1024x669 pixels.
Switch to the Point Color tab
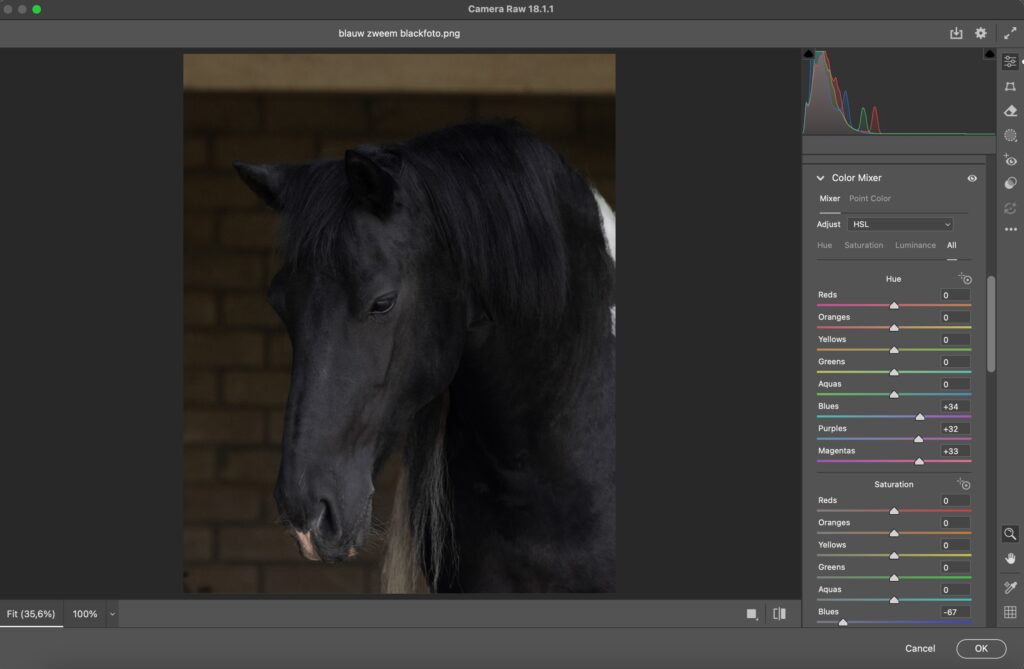[869, 198]
